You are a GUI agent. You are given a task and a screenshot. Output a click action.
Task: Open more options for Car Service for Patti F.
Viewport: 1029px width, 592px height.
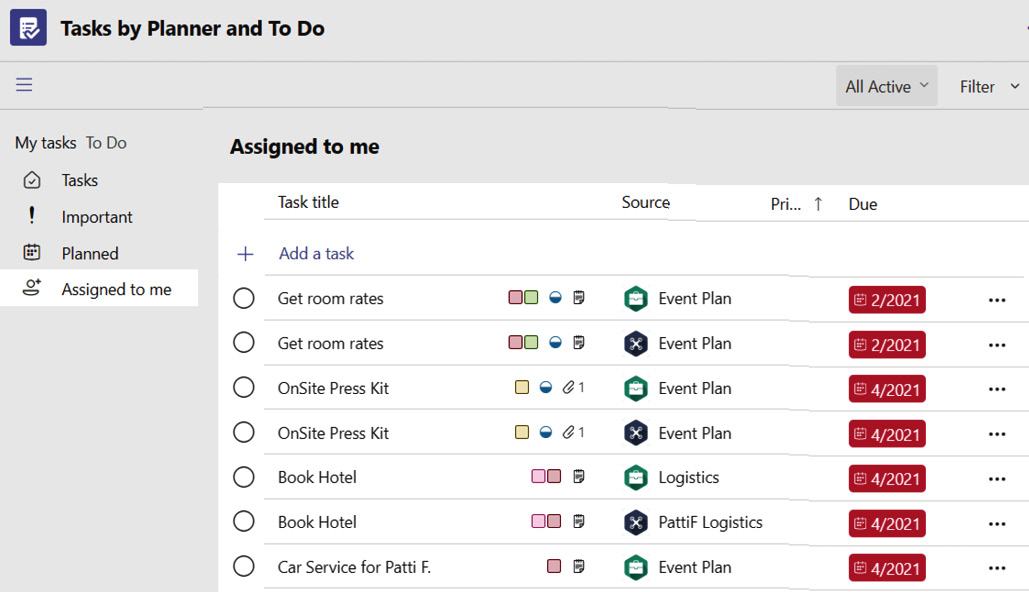pos(997,568)
